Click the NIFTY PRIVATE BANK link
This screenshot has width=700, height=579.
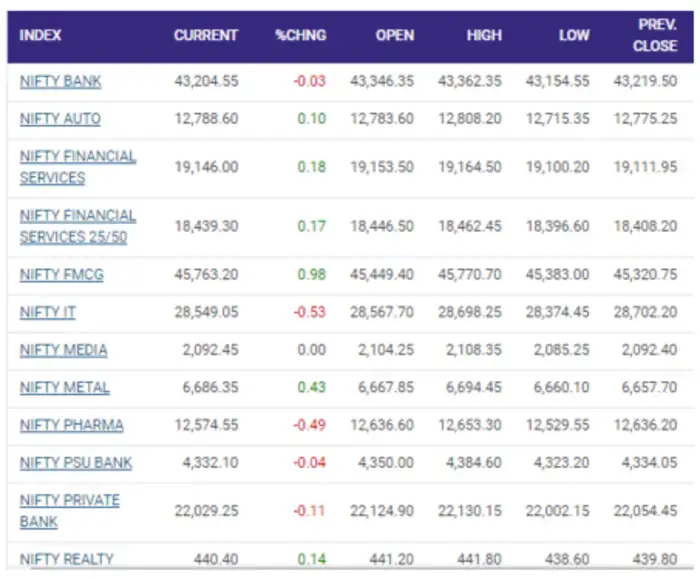click(69, 511)
